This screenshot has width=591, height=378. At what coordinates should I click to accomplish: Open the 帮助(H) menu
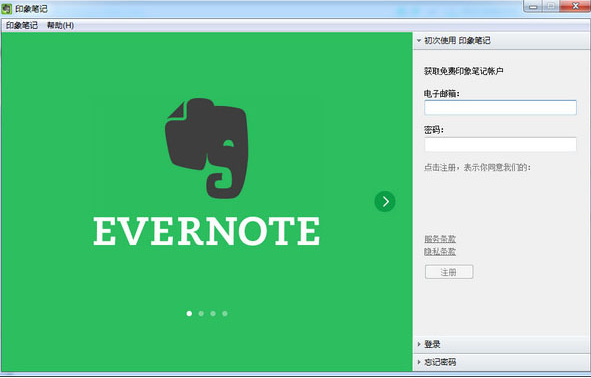[60, 25]
